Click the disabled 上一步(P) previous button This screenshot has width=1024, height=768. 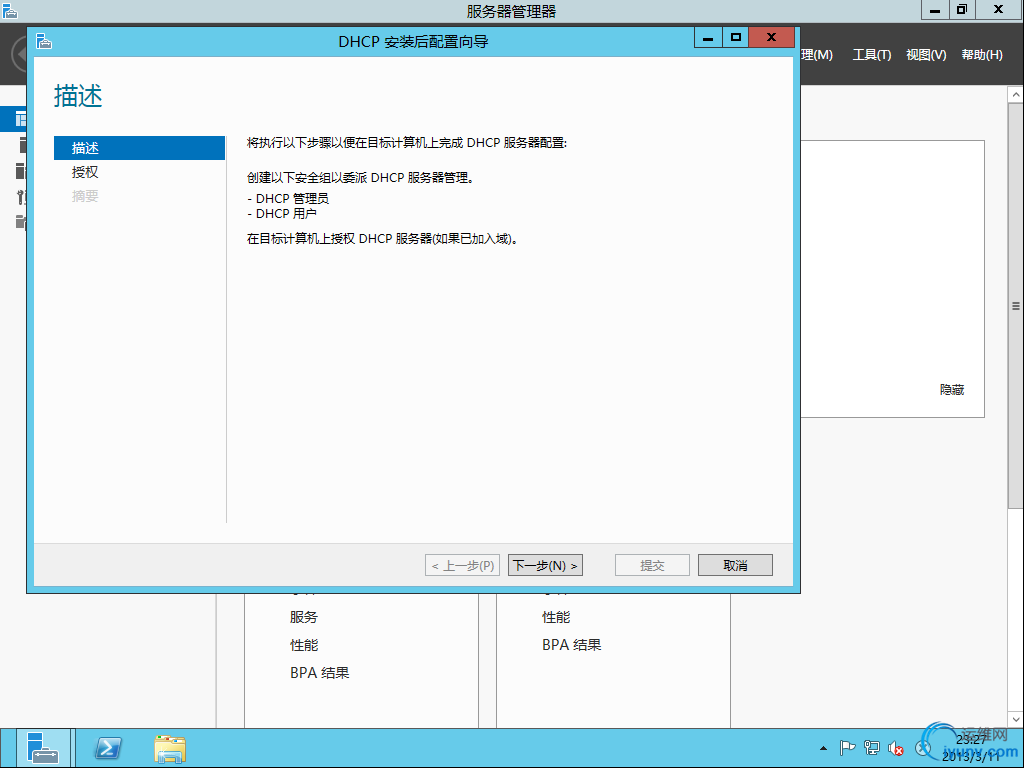(462, 566)
